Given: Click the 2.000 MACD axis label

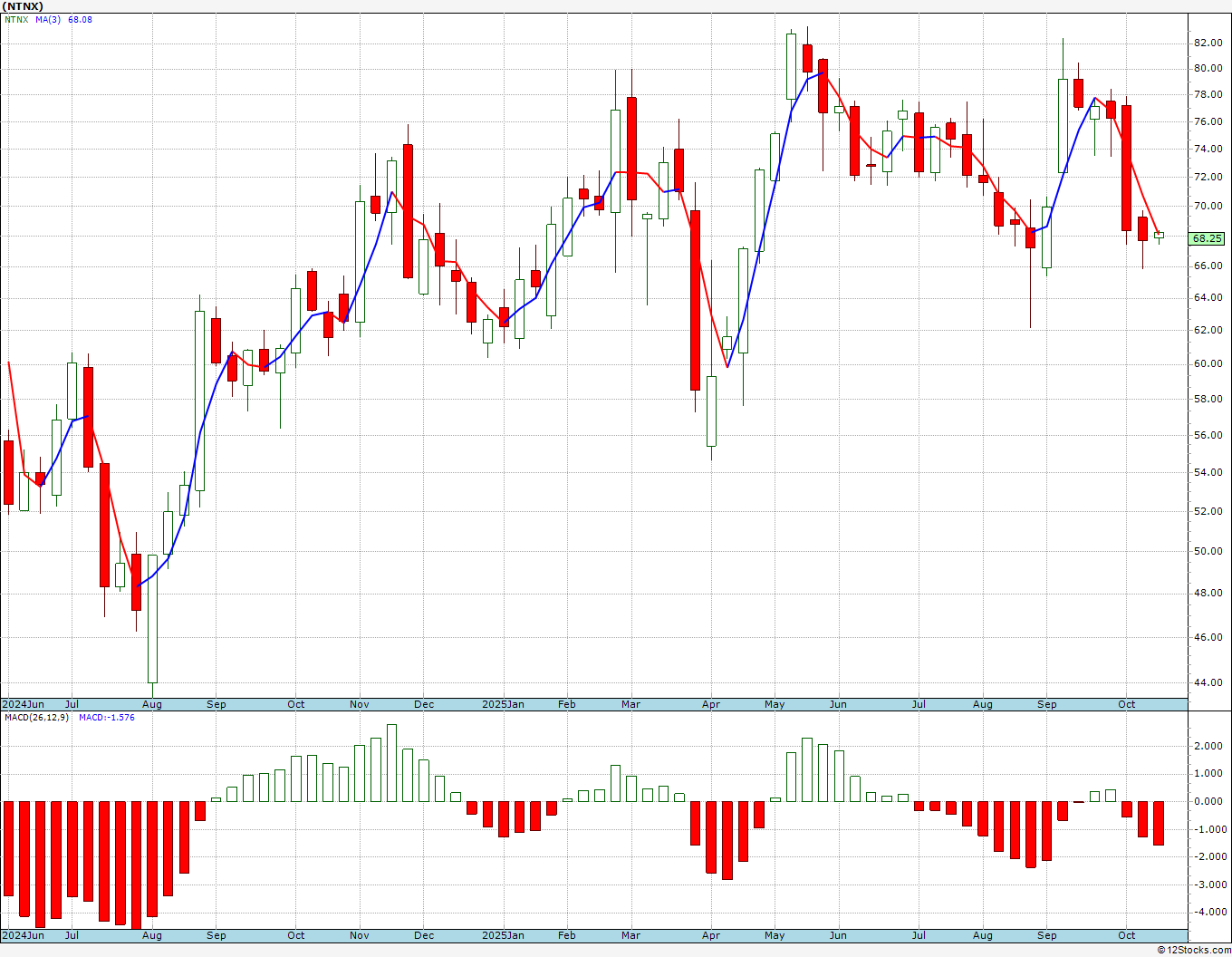Looking at the screenshot, I should tap(1209, 746).
